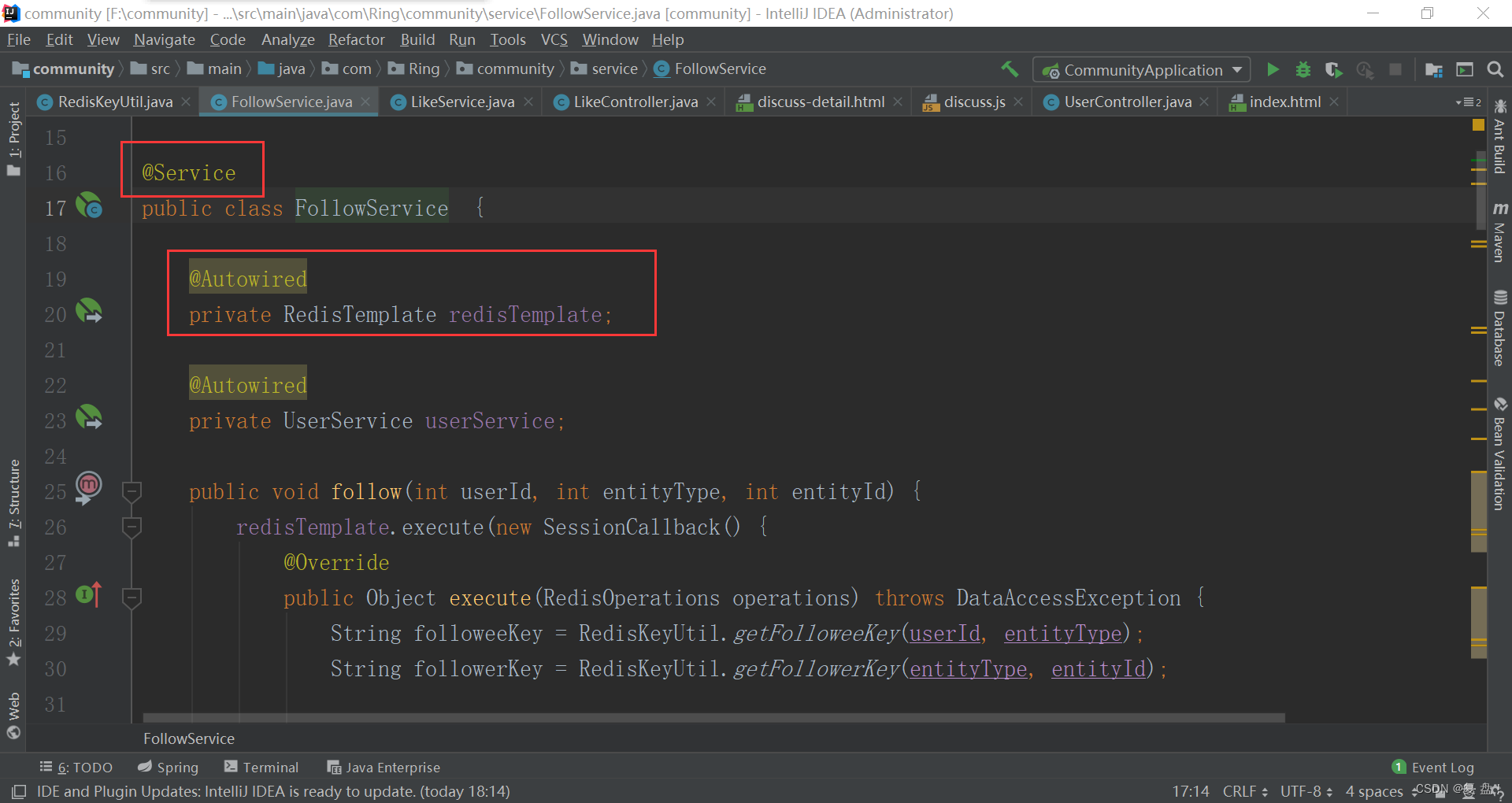Show hidden editor tabs list

click(x=1469, y=102)
